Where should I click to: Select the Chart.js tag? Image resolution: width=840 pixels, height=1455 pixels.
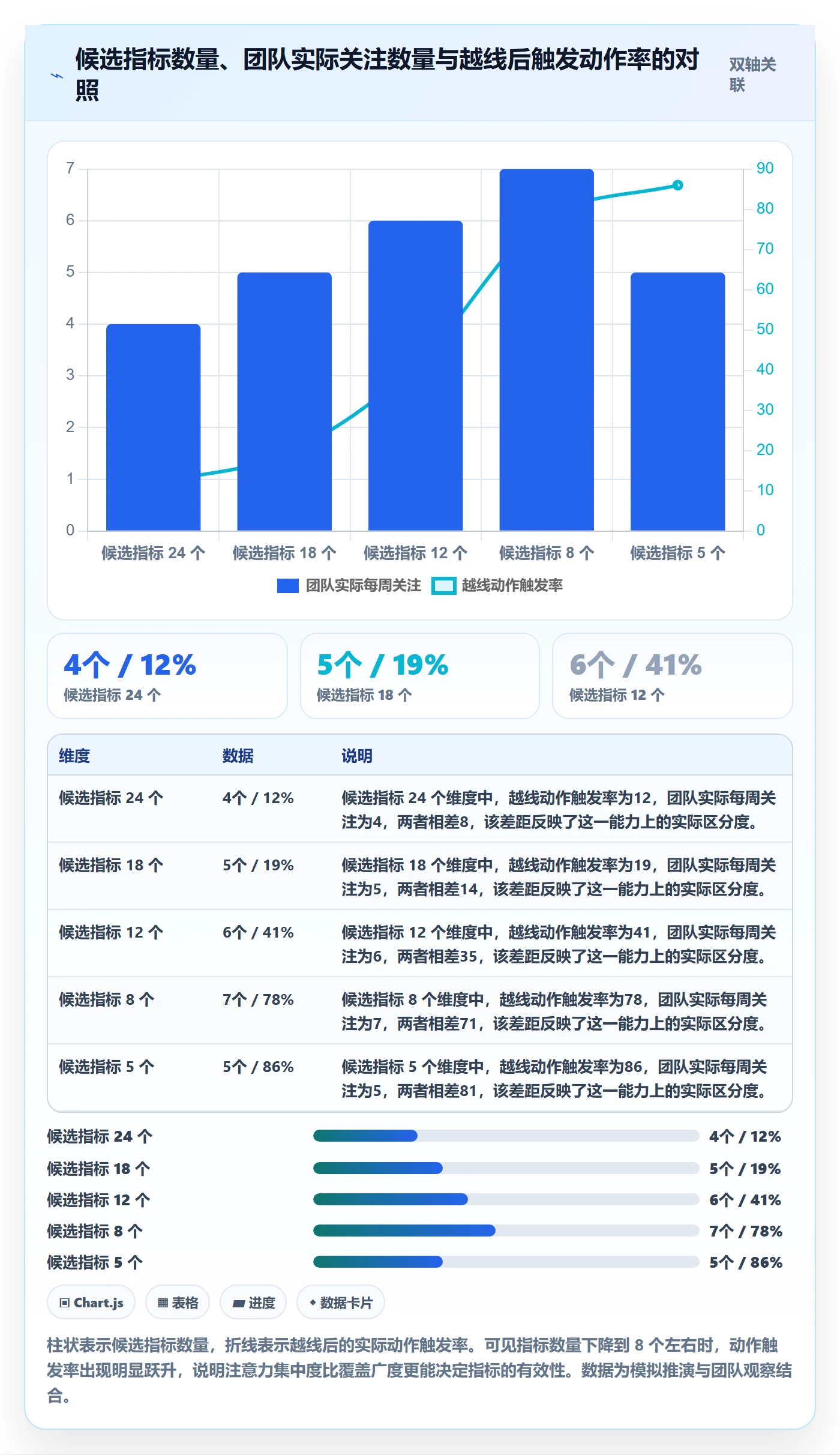[91, 1303]
